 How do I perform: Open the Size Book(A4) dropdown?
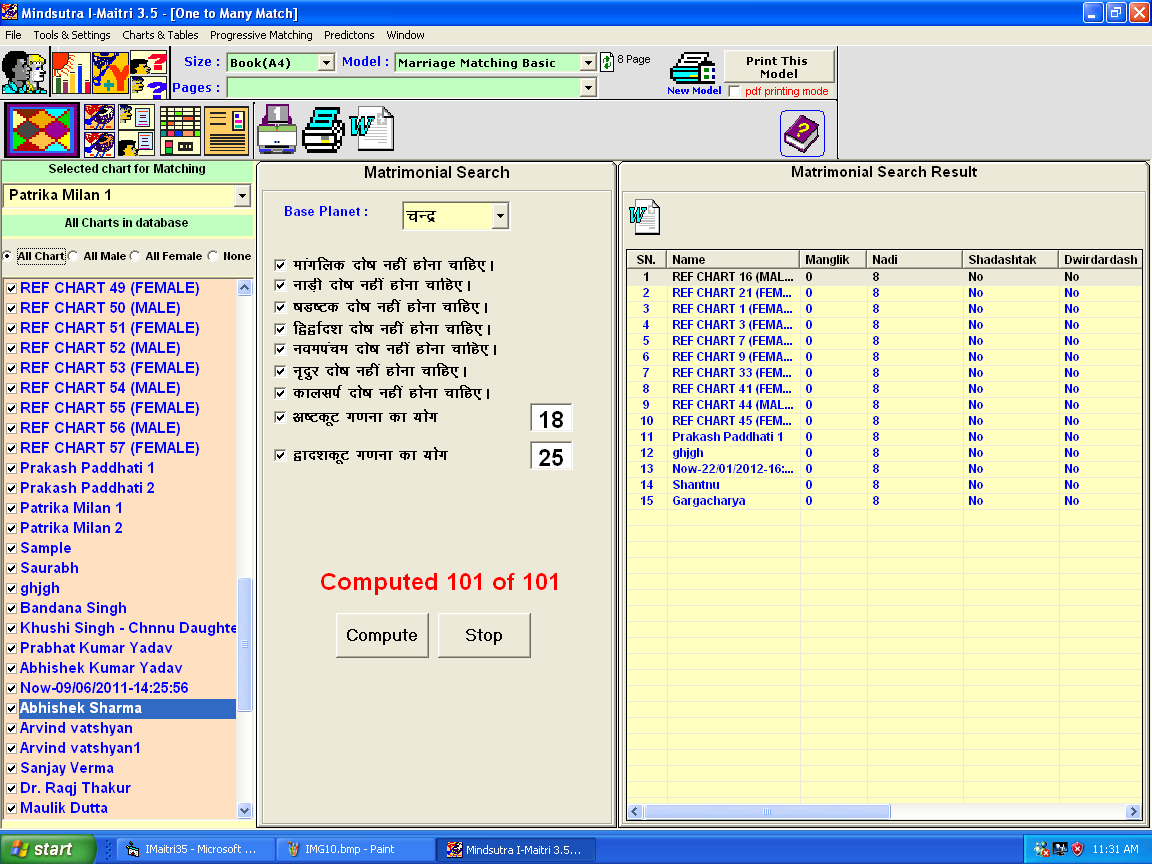click(327, 63)
